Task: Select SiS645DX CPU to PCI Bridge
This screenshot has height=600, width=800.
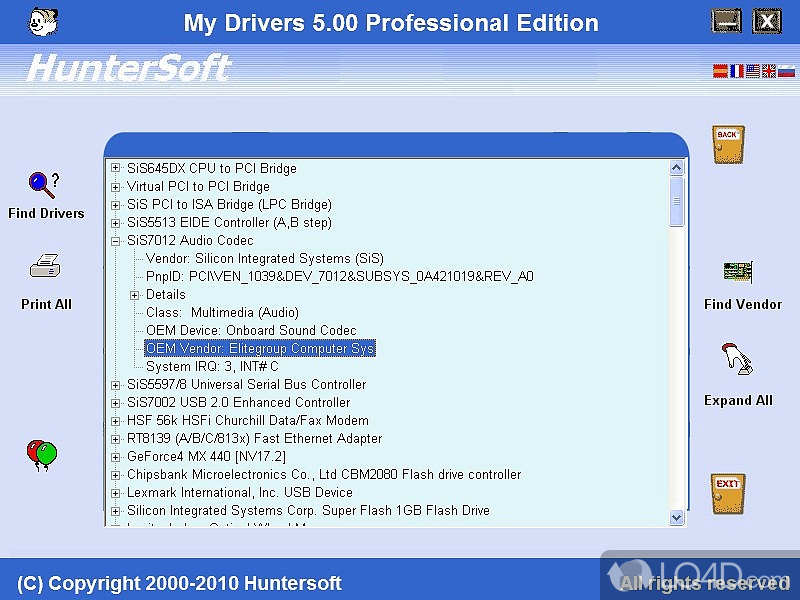Action: coord(212,168)
